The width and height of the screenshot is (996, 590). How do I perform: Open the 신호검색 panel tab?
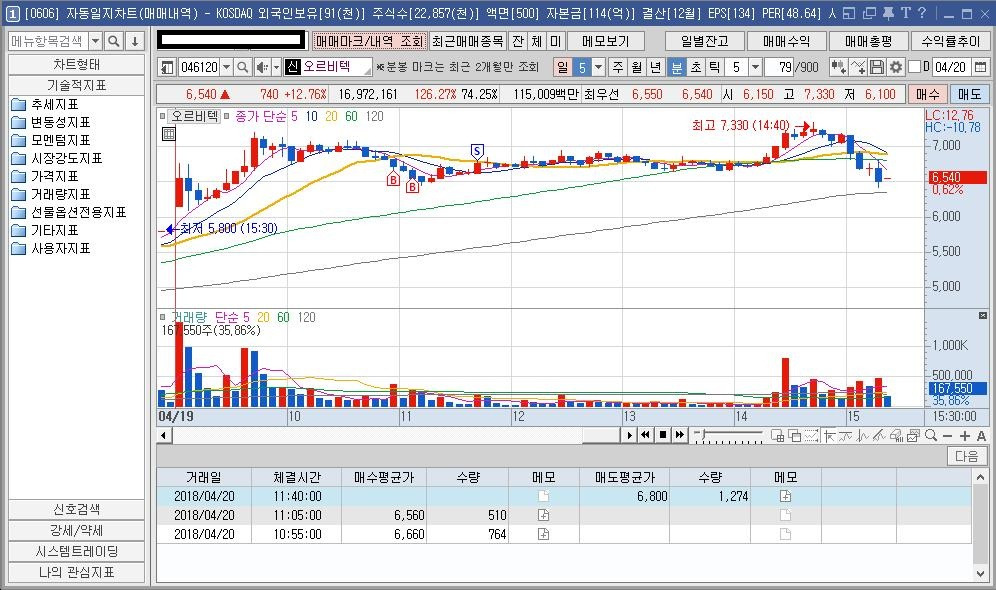click(x=76, y=509)
